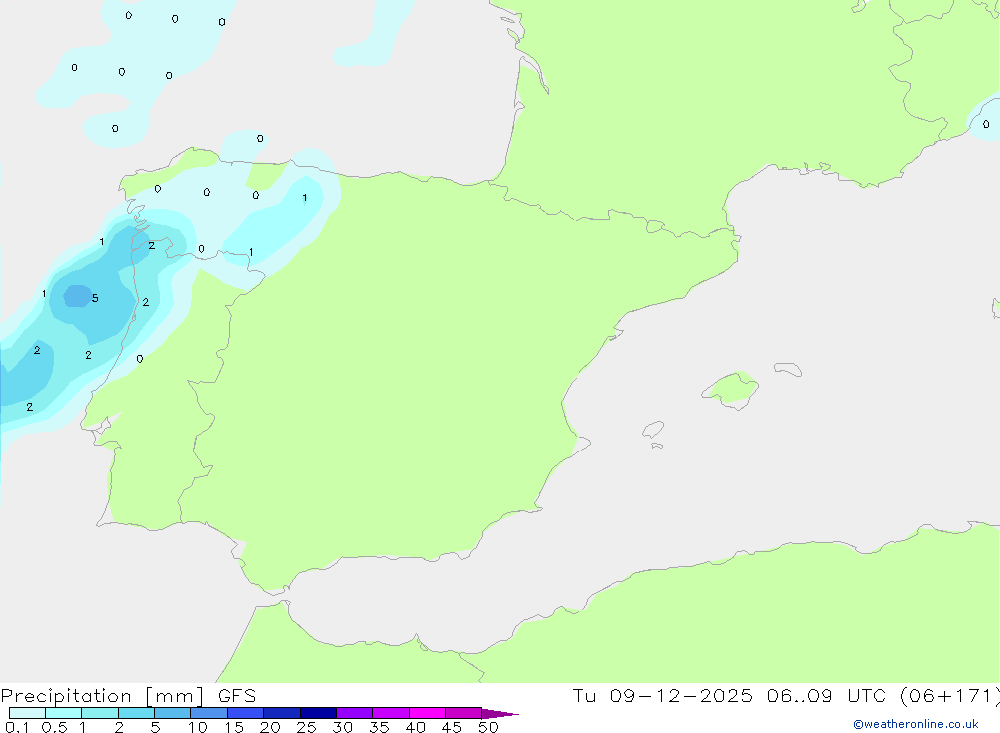The image size is (1000, 733).
Task: Click the '0.5' legend scale label
Action: pos(54,727)
